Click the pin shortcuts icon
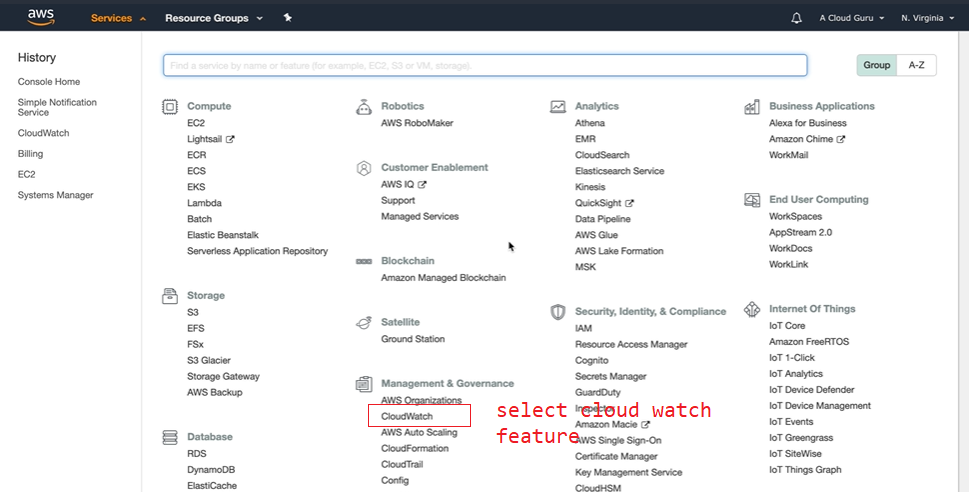This screenshot has height=492, width=969. coord(288,18)
